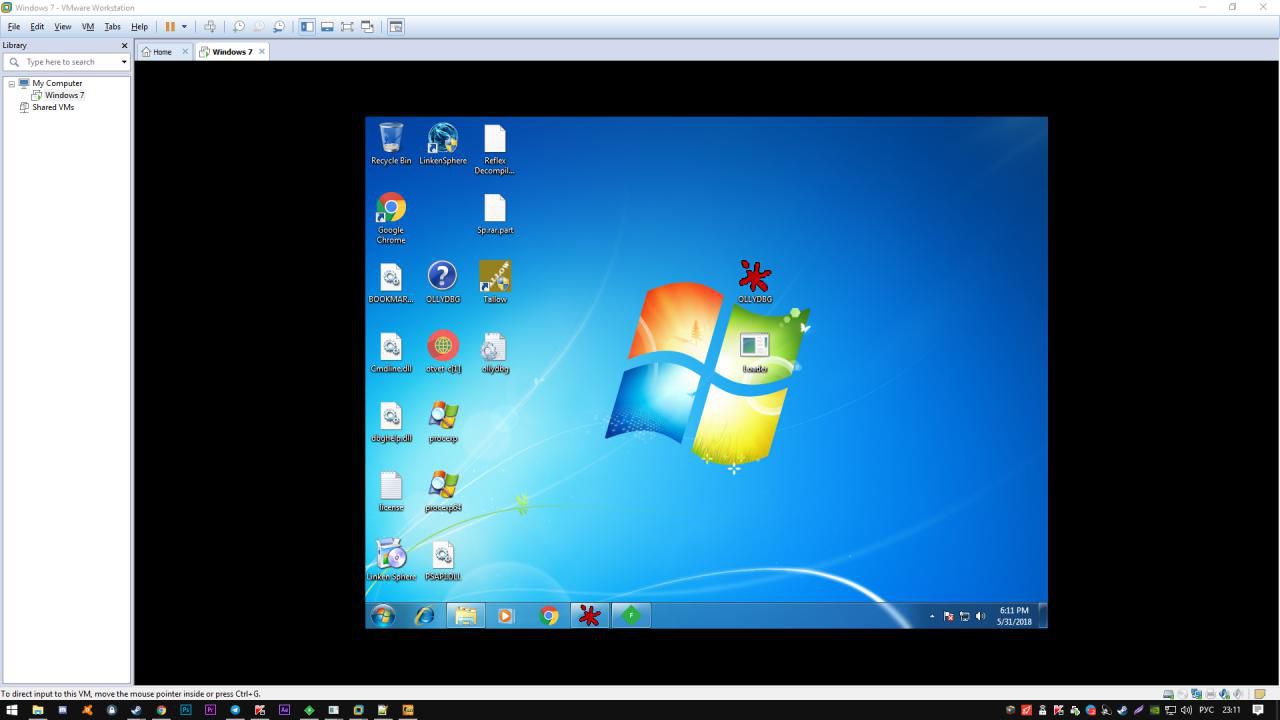Open the Library search options dropdown
The height and width of the screenshot is (720, 1280).
click(124, 62)
